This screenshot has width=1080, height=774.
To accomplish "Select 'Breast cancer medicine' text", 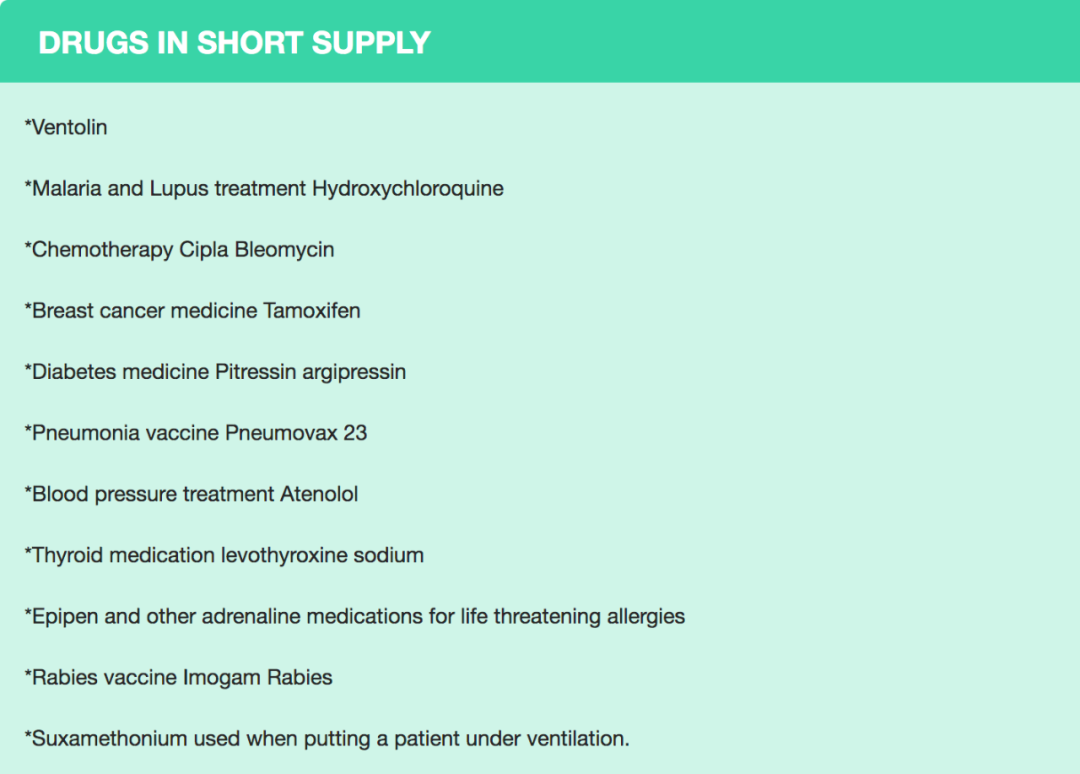I will point(144,310).
